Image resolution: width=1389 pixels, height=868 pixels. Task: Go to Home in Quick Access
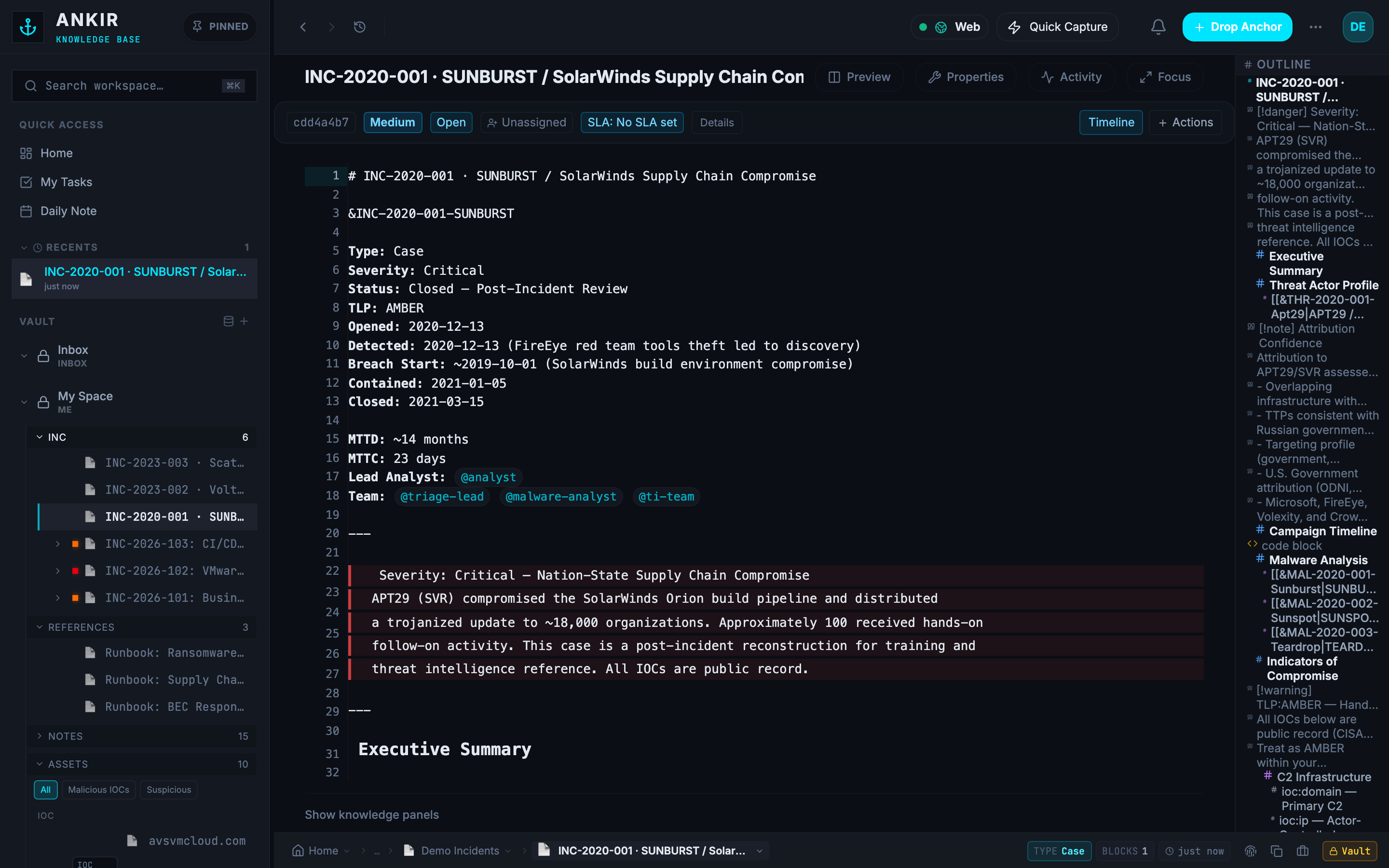tap(56, 153)
